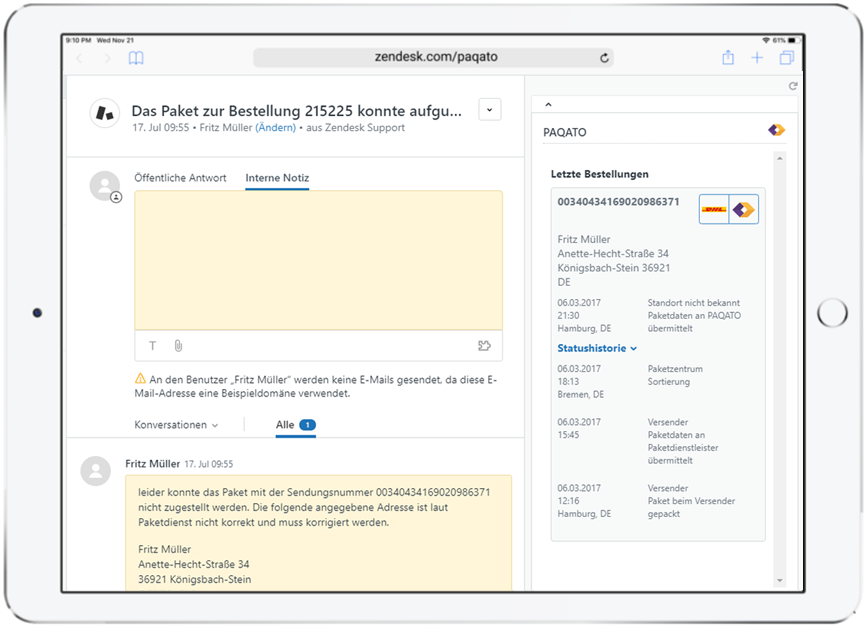Click the Standort nicht bekannt status text

click(694, 302)
